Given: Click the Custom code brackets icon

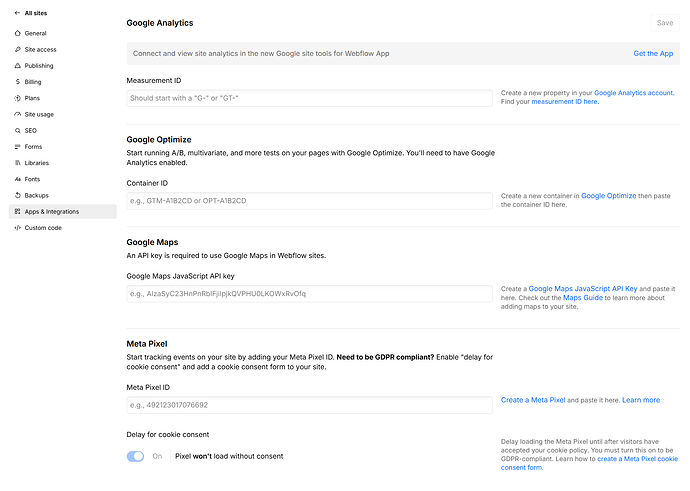Looking at the screenshot, I should [x=17, y=228].
